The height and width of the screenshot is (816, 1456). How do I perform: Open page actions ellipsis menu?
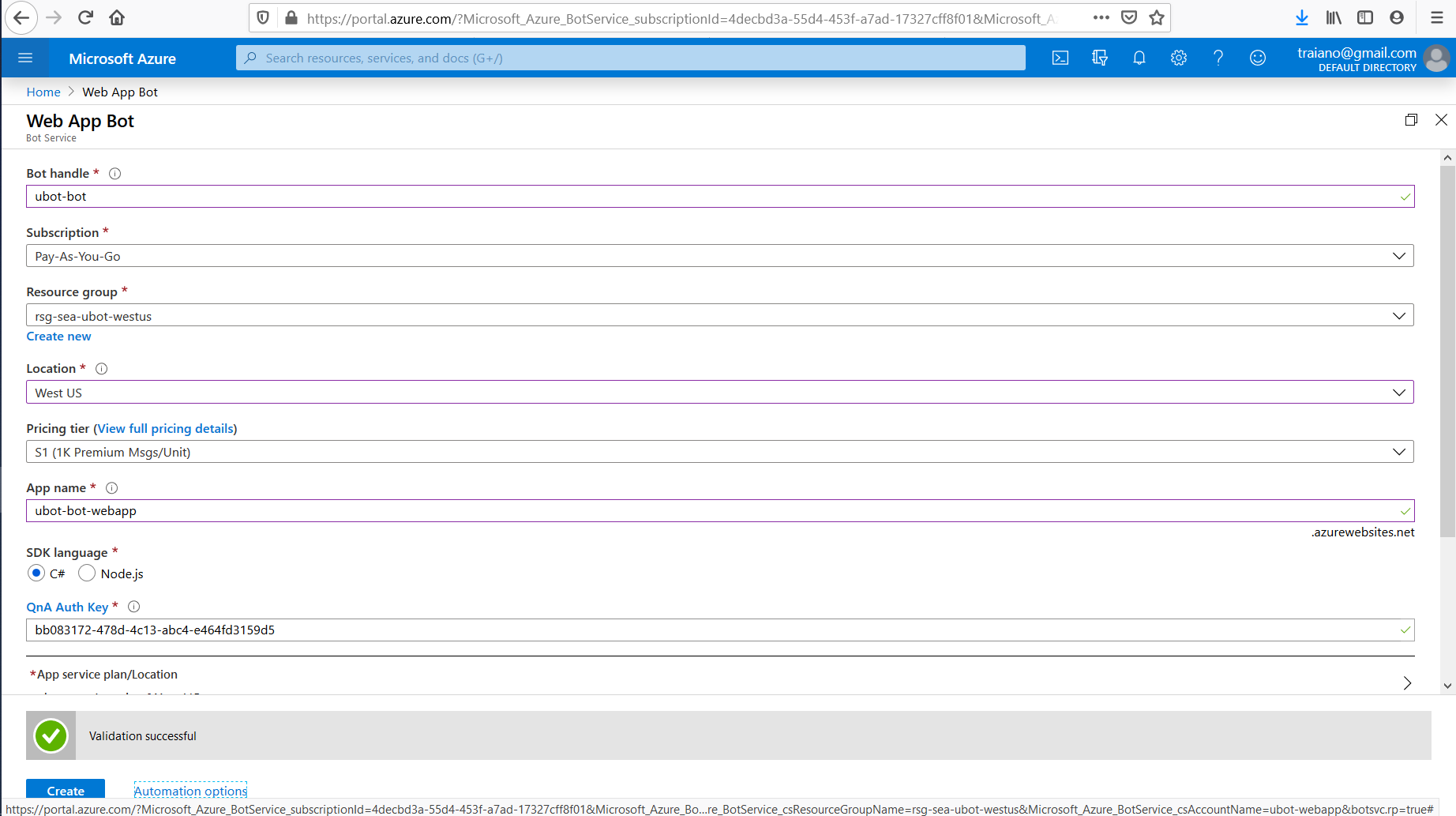[x=1101, y=17]
